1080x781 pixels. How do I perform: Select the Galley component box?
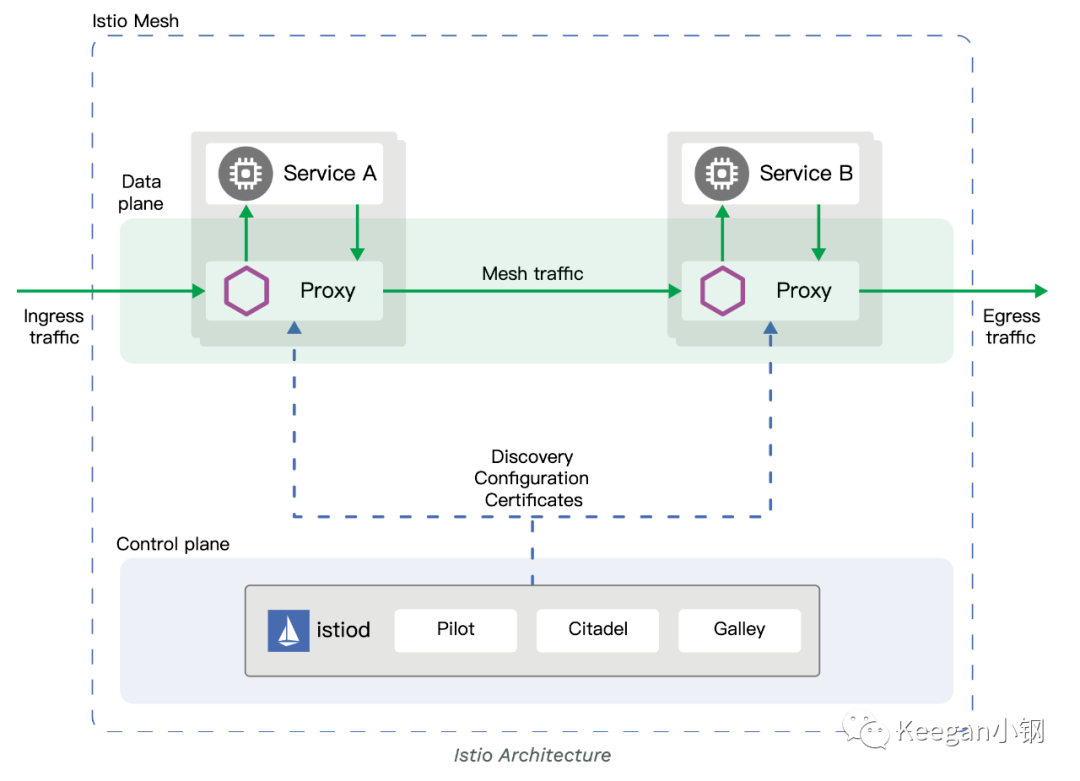pos(739,629)
